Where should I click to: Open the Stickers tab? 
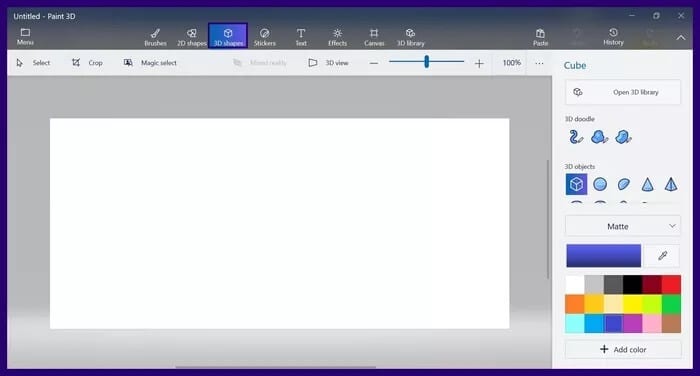click(x=265, y=37)
